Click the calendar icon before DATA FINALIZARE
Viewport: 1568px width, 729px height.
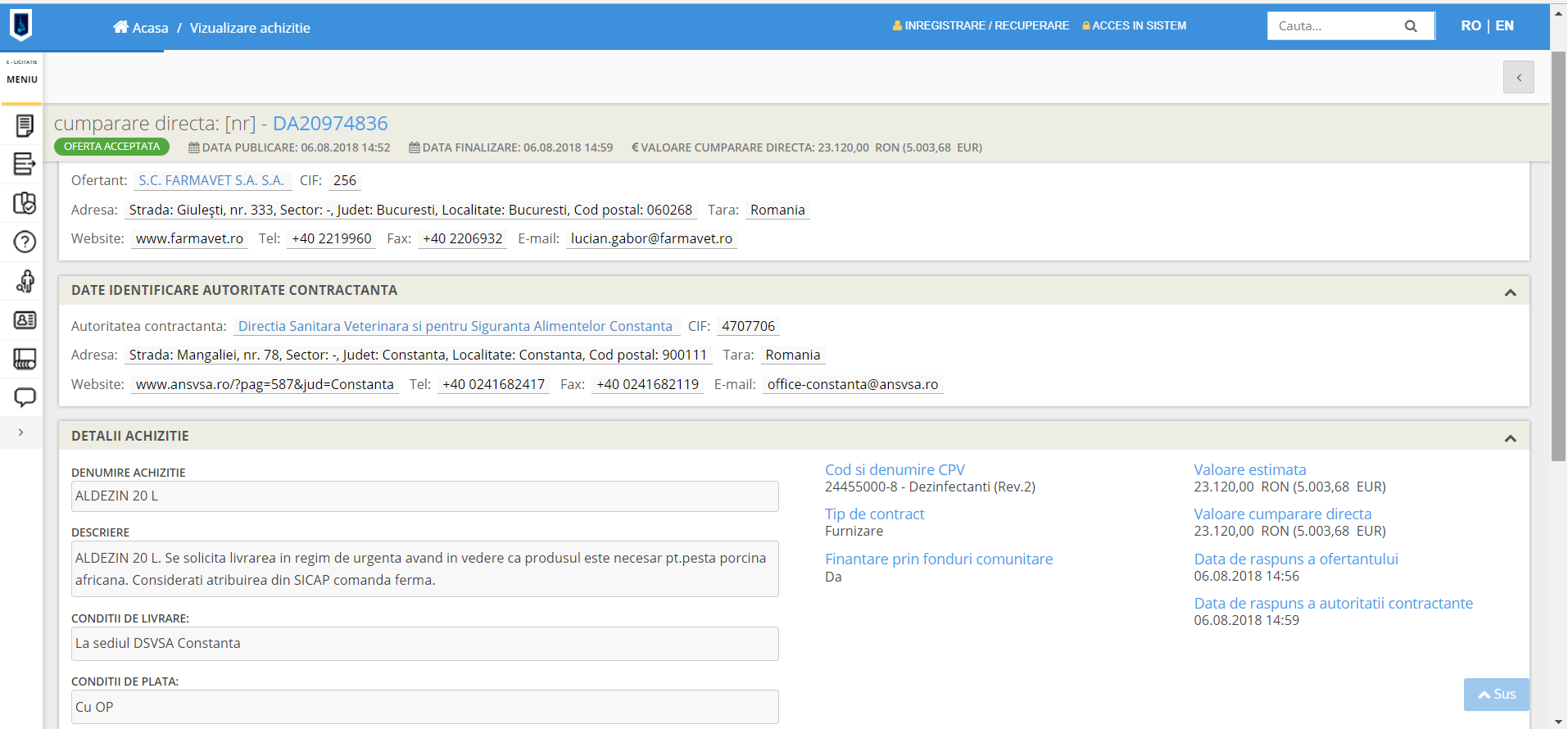pyautogui.click(x=415, y=147)
